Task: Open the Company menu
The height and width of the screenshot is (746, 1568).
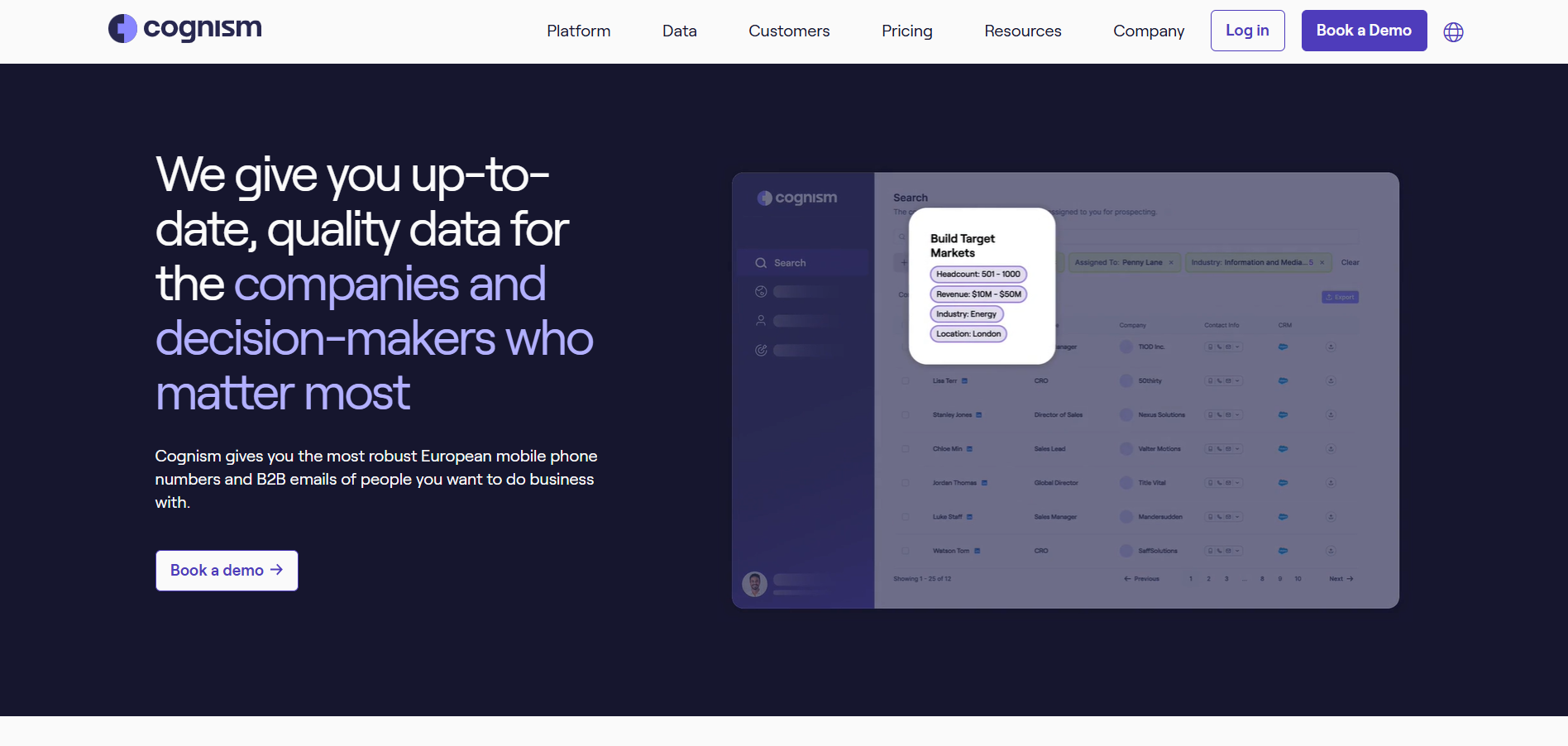Action: point(1149,31)
